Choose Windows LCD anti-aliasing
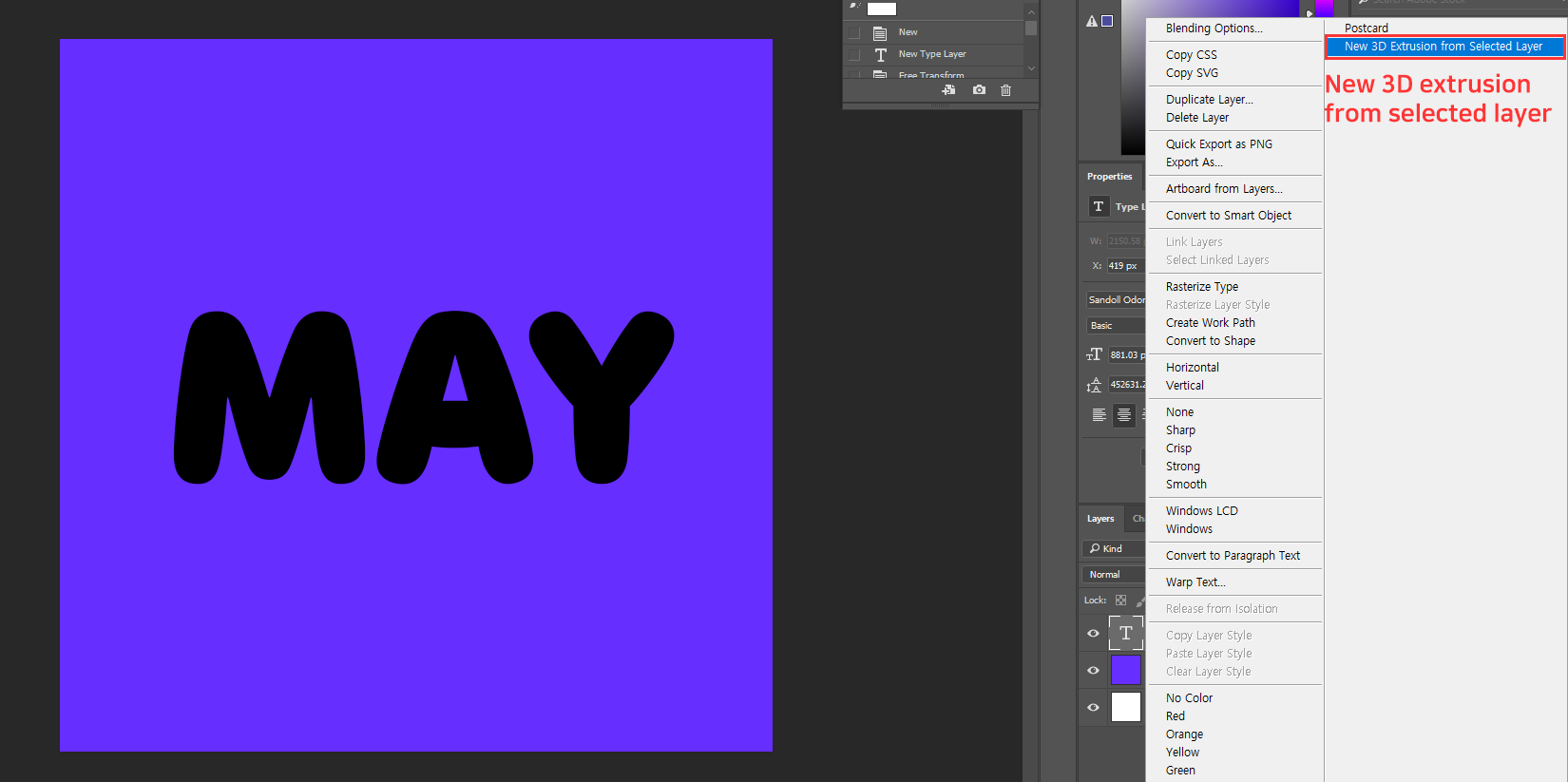This screenshot has width=1568, height=782. [x=1202, y=511]
